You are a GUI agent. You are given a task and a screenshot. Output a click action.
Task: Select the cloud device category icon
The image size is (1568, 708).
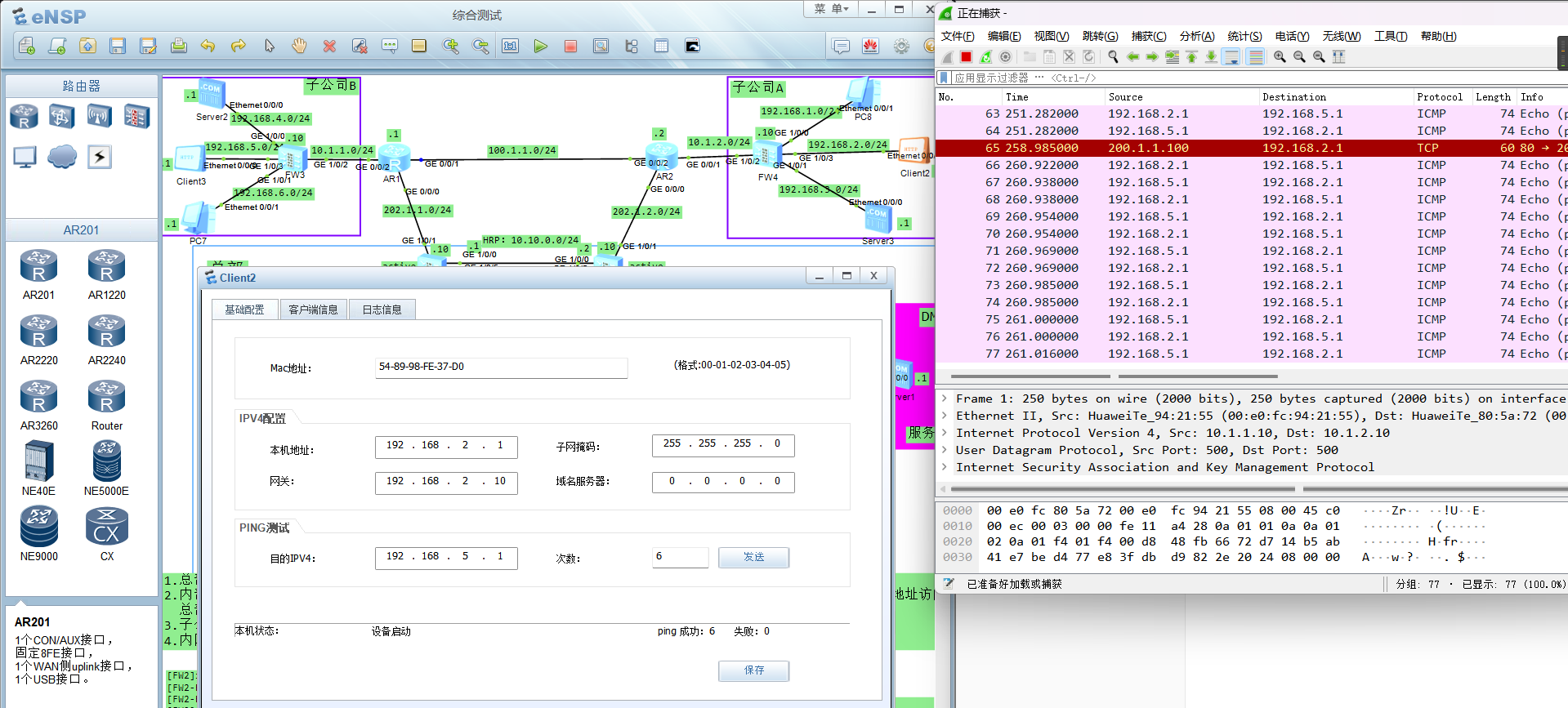62,156
